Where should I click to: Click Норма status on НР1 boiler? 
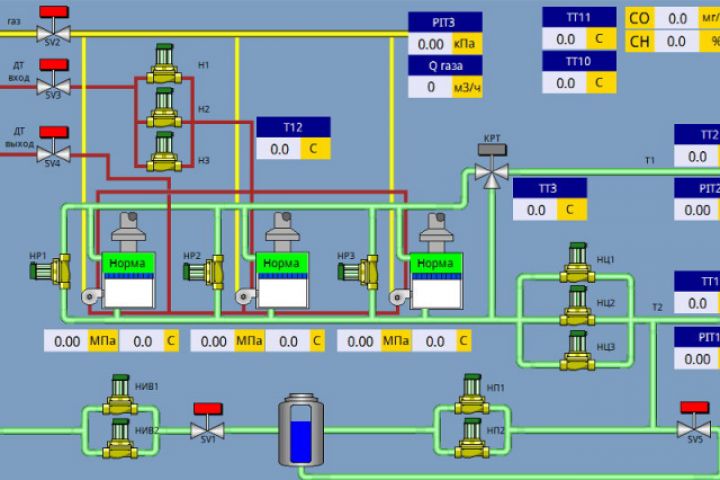[128, 263]
